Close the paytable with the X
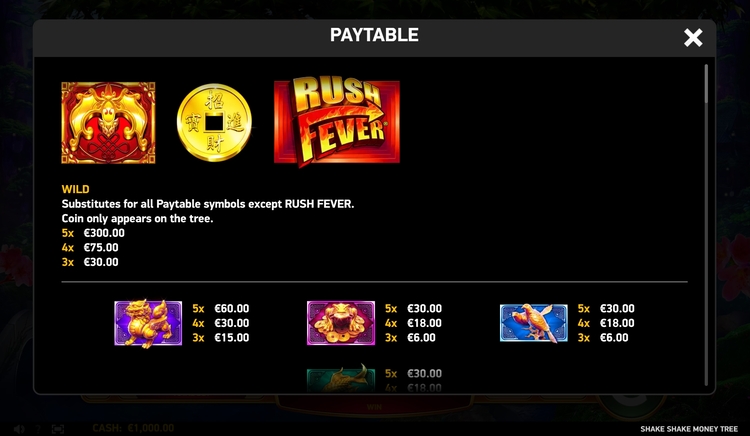The height and width of the screenshot is (436, 750). coord(693,37)
